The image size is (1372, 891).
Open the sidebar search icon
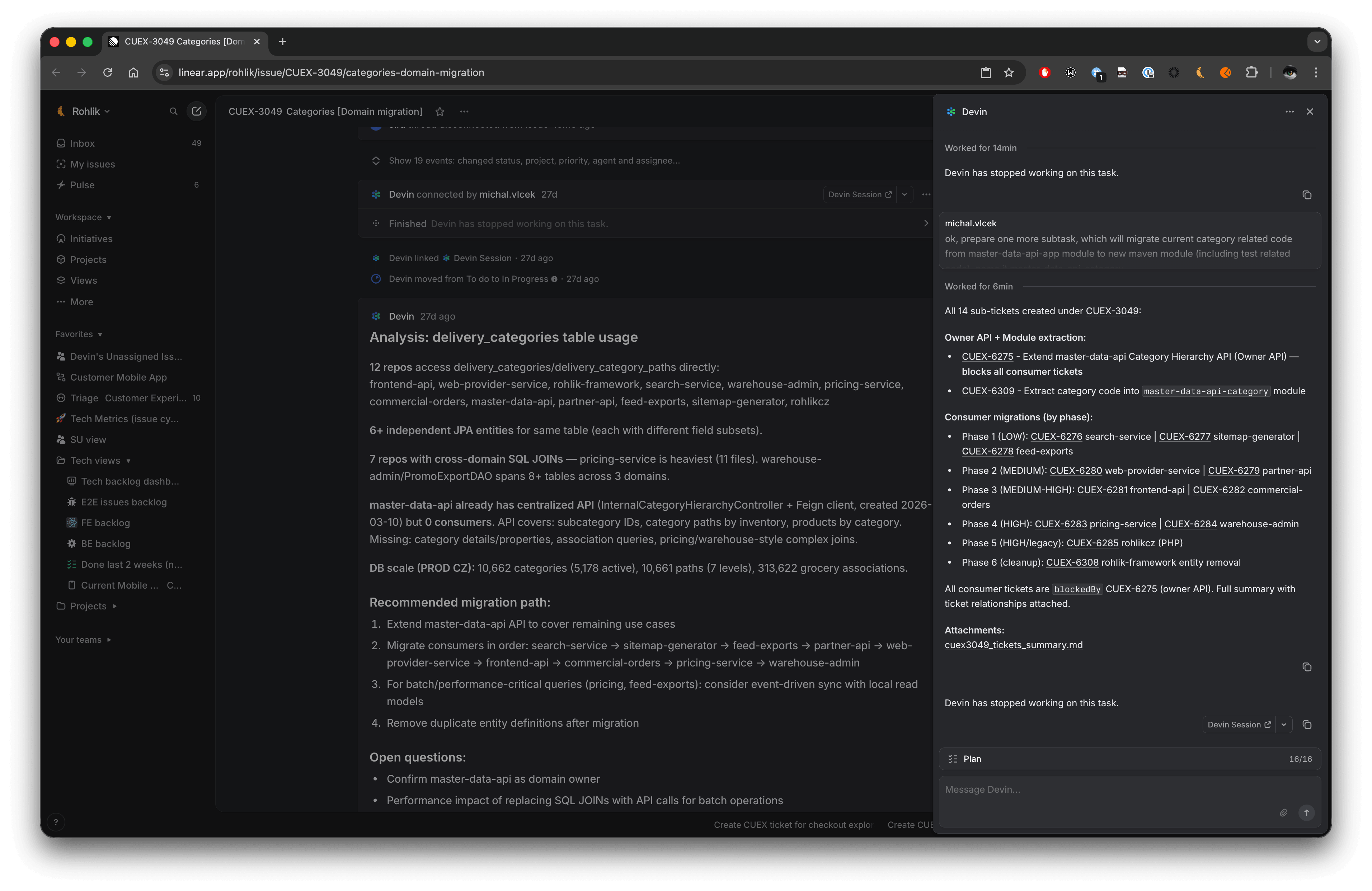coord(173,111)
